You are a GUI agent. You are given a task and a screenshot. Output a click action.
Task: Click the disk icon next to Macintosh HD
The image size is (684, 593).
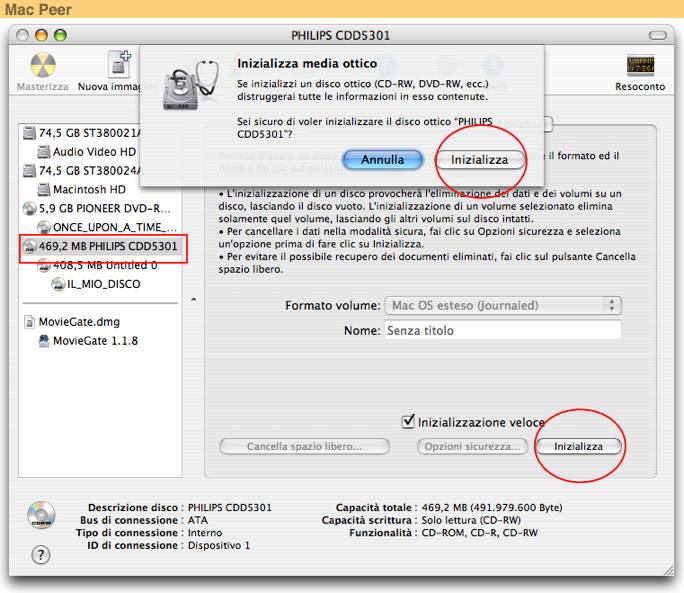point(44,189)
